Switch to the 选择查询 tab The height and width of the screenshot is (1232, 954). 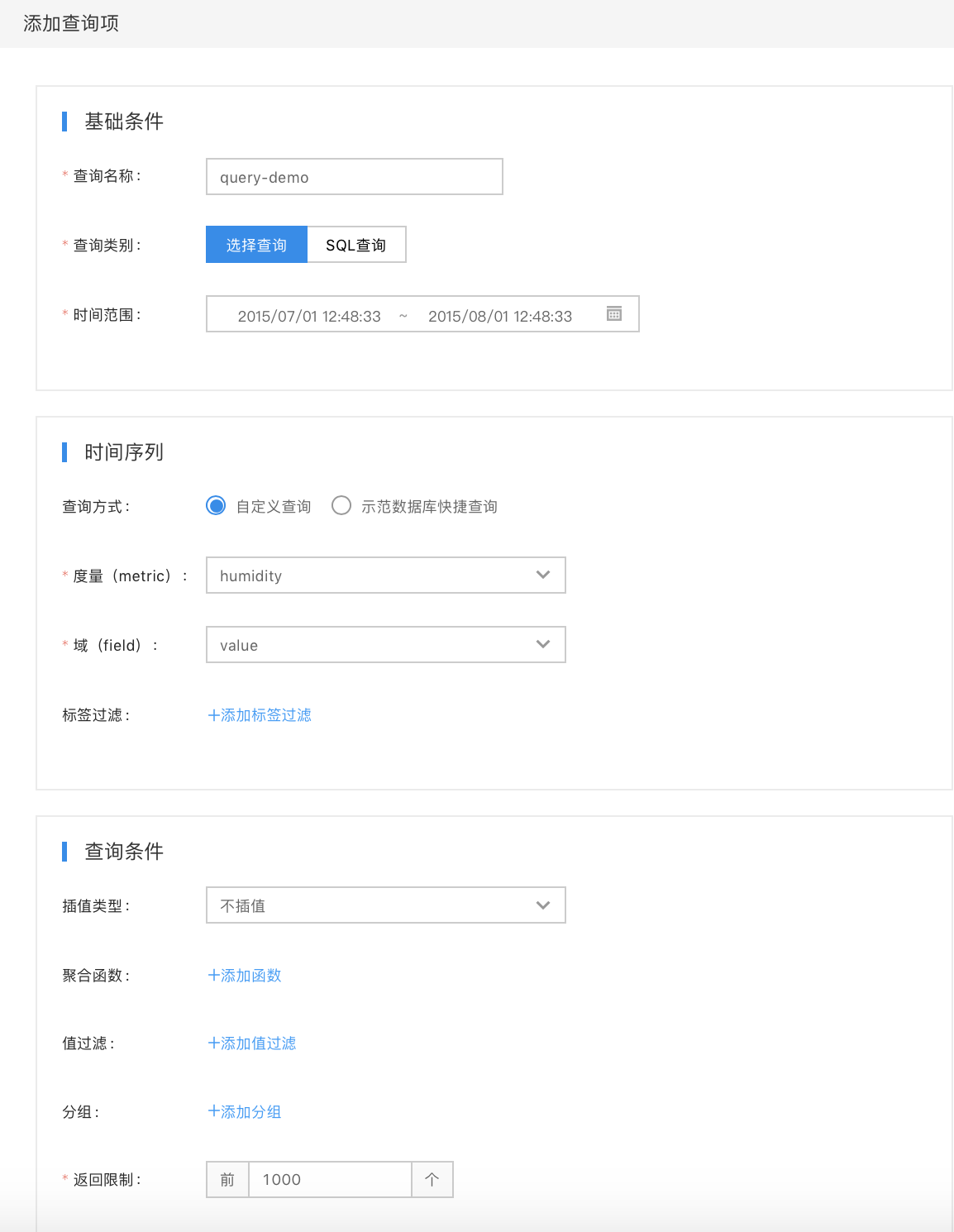[x=256, y=245]
